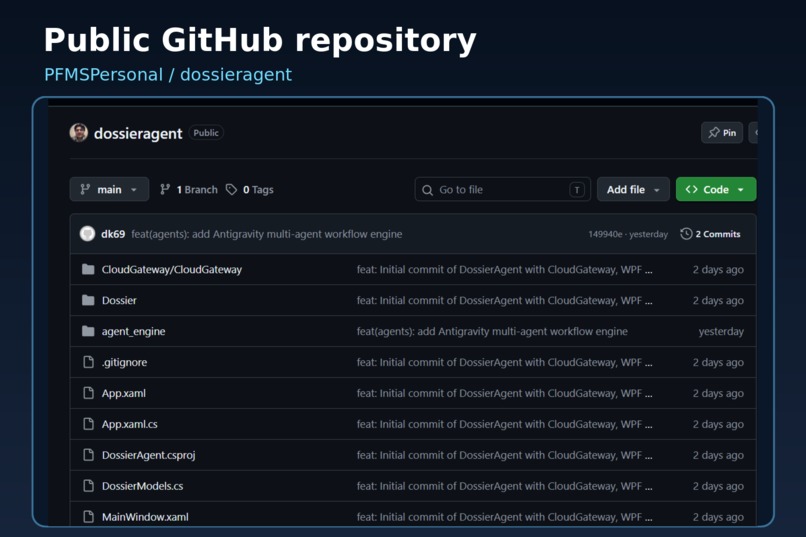Click the MainWindow.xaml file icon
This screenshot has height=537, width=806.
pos(88,516)
